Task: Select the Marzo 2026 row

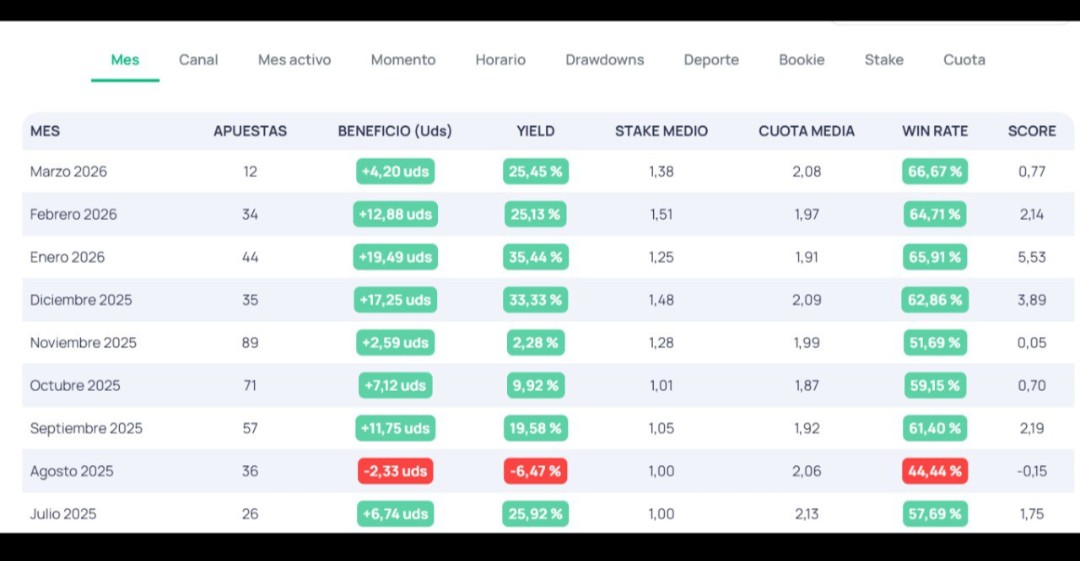Action: [x=548, y=172]
